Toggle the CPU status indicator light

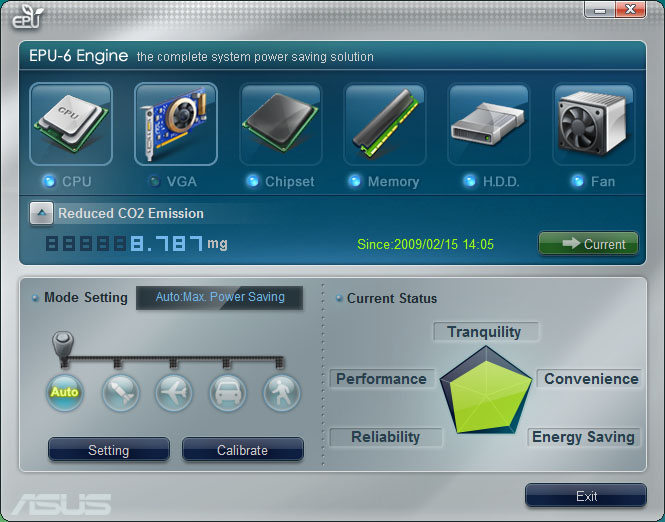click(49, 182)
